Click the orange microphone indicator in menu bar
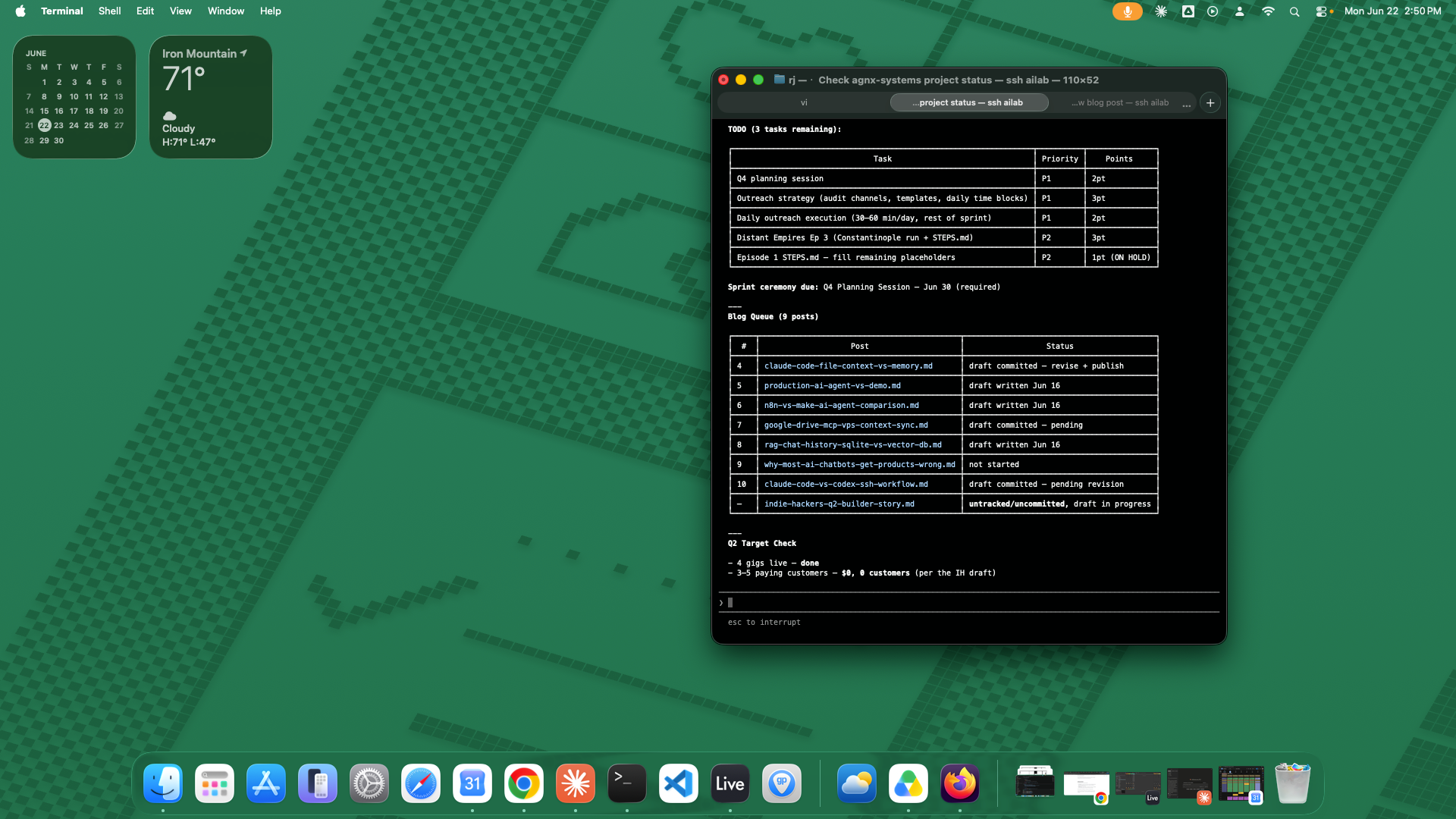Screen dimensions: 1456x819 coord(1128,11)
